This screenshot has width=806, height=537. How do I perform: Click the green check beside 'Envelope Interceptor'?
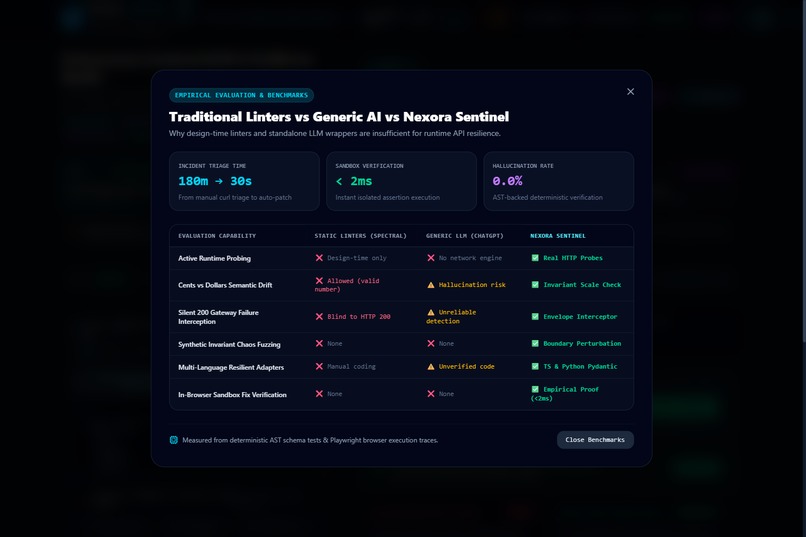tap(535, 317)
